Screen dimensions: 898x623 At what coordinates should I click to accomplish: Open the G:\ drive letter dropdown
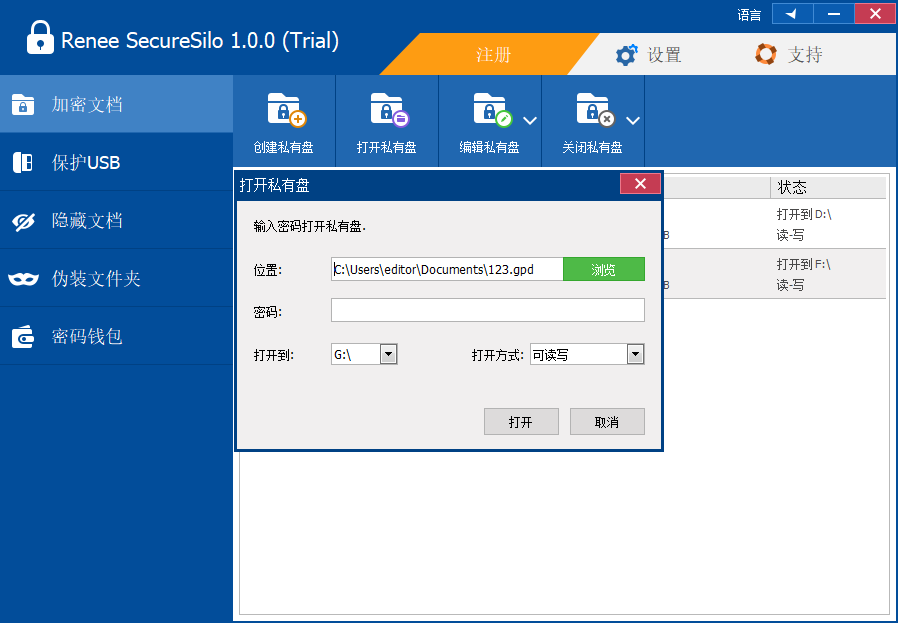[x=388, y=354]
